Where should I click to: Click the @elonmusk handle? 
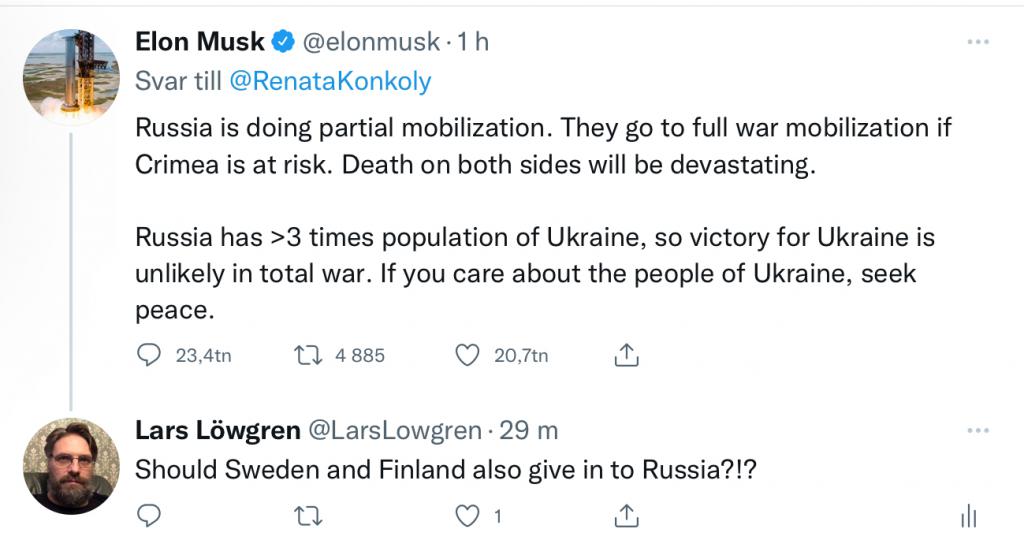click(x=372, y=42)
